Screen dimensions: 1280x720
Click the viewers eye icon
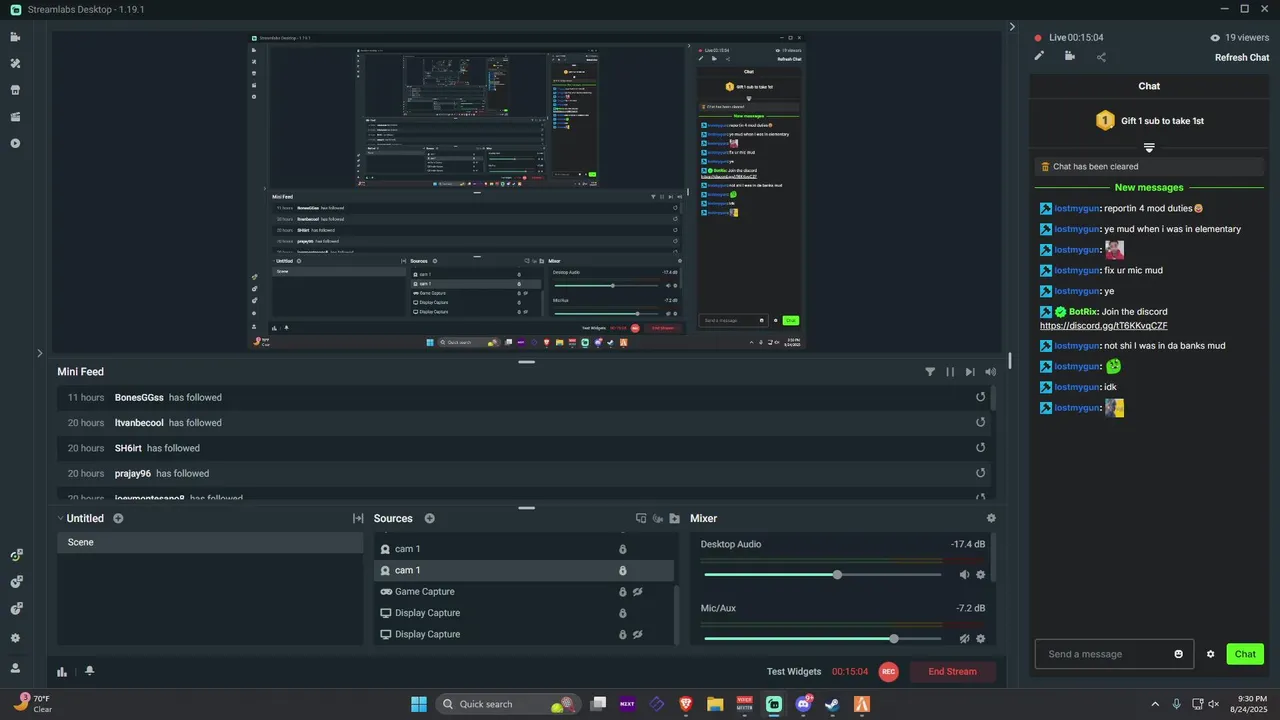1215,37
